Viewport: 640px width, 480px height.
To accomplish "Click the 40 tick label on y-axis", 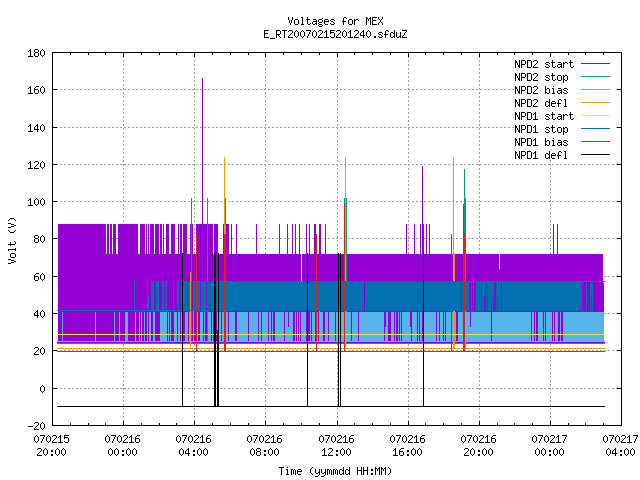I will [x=39, y=314].
